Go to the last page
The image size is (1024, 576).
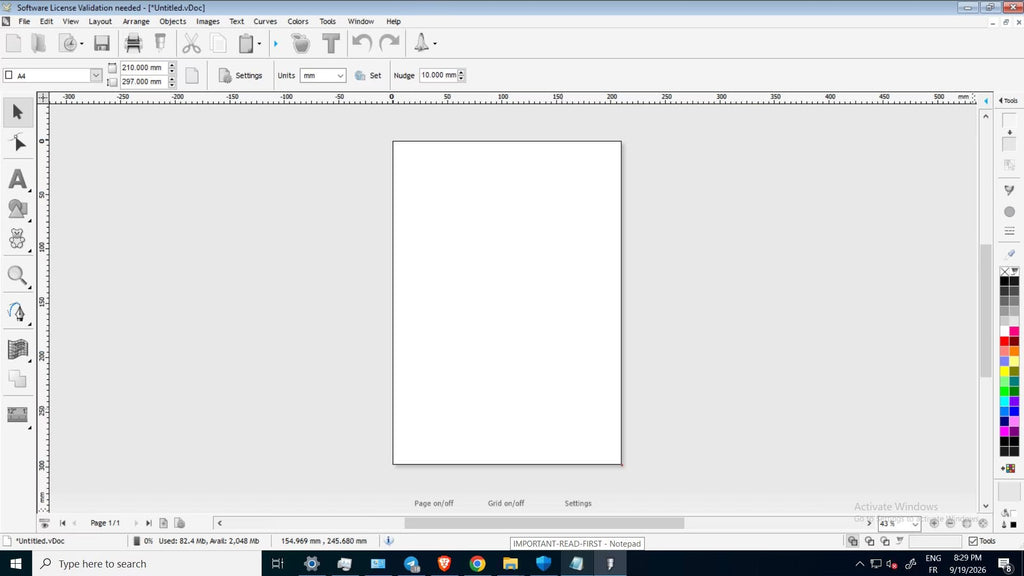[149, 523]
